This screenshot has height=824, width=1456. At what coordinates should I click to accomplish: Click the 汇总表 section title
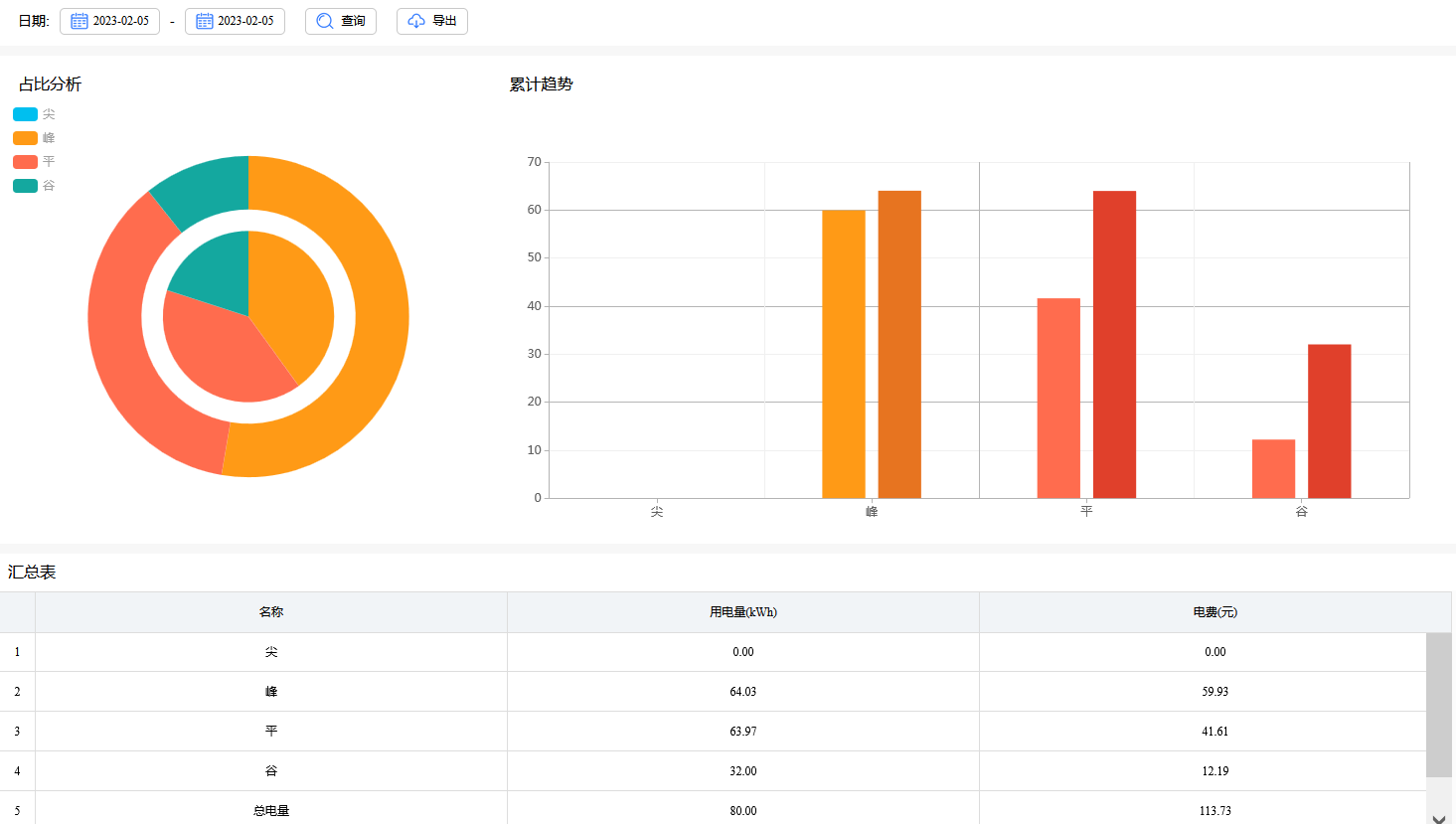[x=32, y=573]
